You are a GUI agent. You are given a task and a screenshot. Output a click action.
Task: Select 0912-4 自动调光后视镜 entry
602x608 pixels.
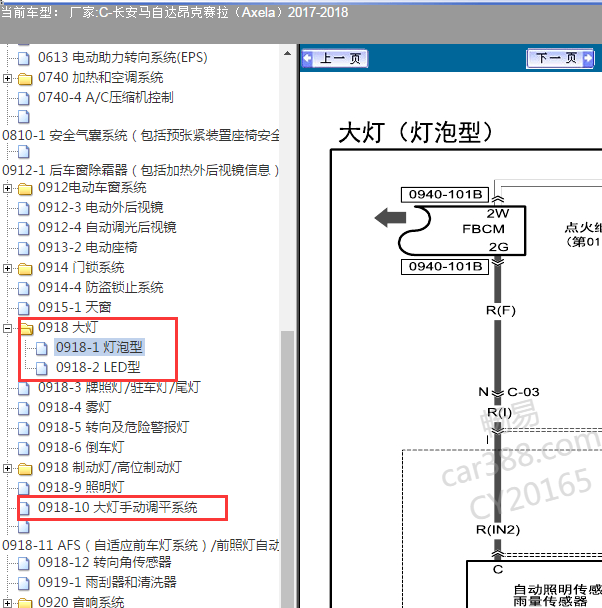pyautogui.click(x=107, y=228)
